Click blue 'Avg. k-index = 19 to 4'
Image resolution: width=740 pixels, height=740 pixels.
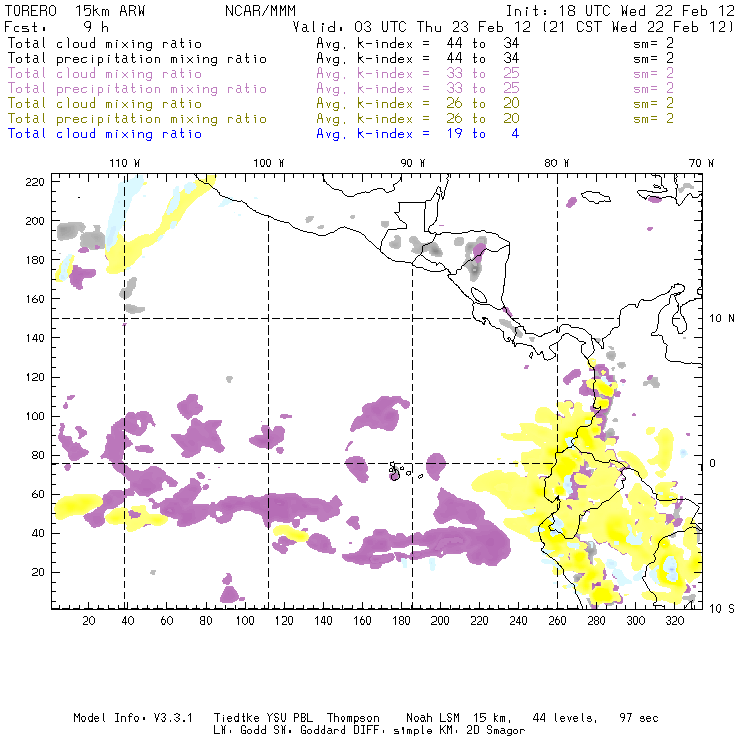(x=418, y=134)
